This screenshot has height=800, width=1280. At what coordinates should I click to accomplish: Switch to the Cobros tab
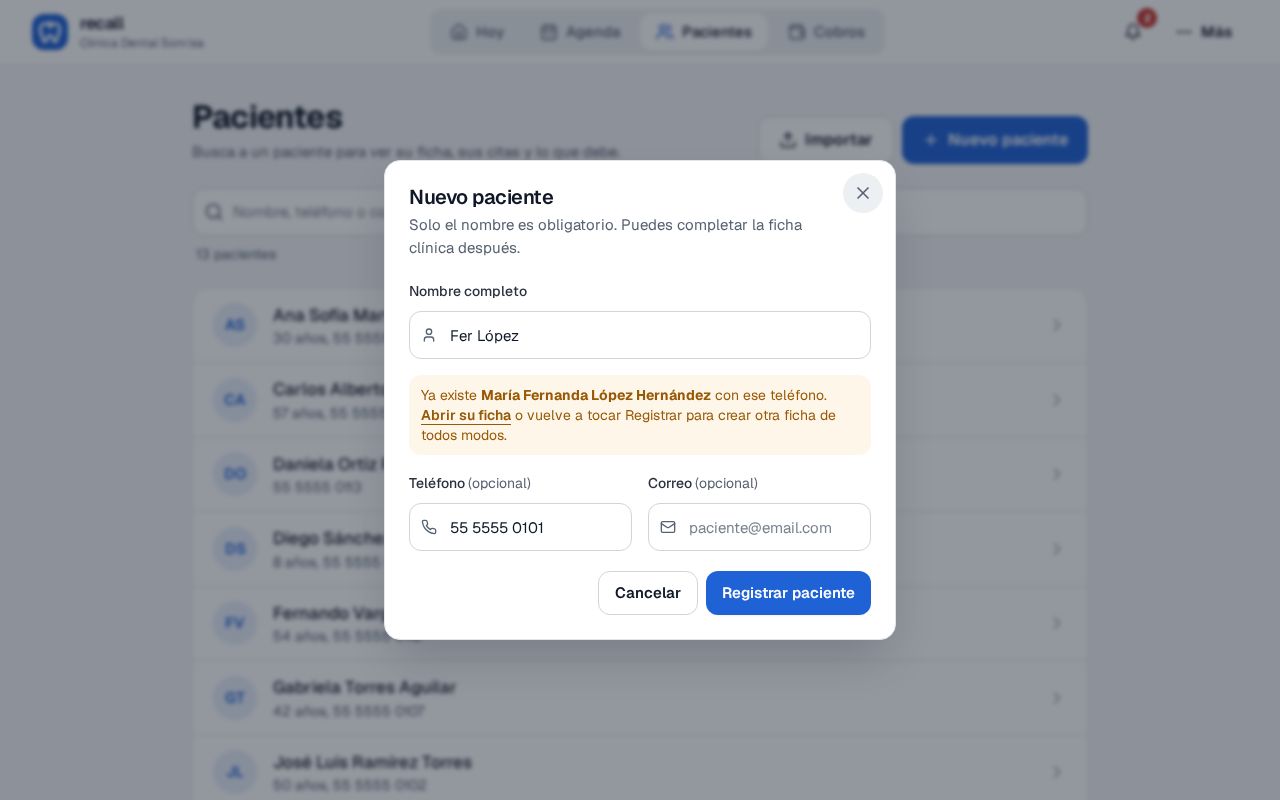(826, 32)
